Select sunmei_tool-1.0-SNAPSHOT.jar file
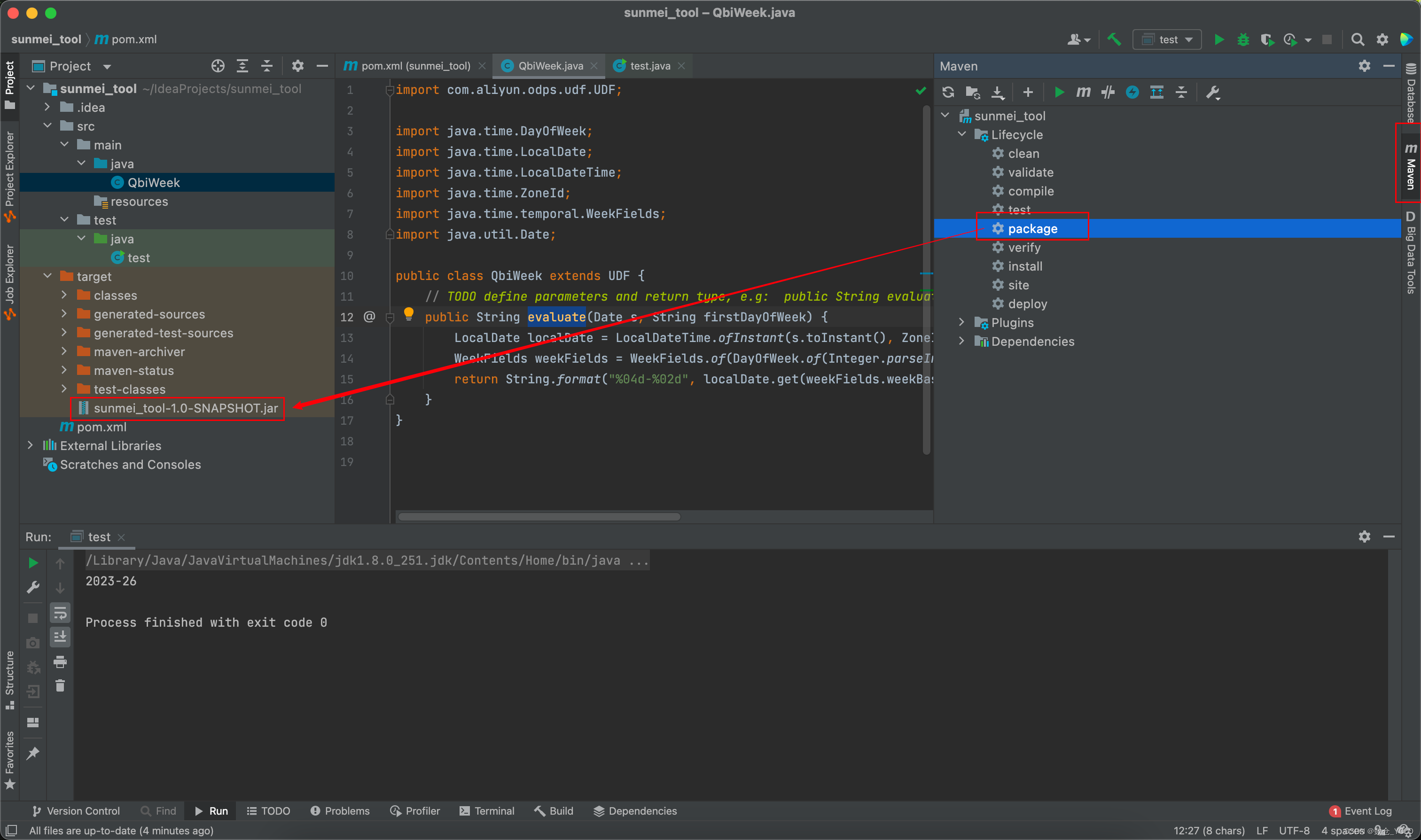Viewport: 1421px width, 840px height. tap(178, 407)
